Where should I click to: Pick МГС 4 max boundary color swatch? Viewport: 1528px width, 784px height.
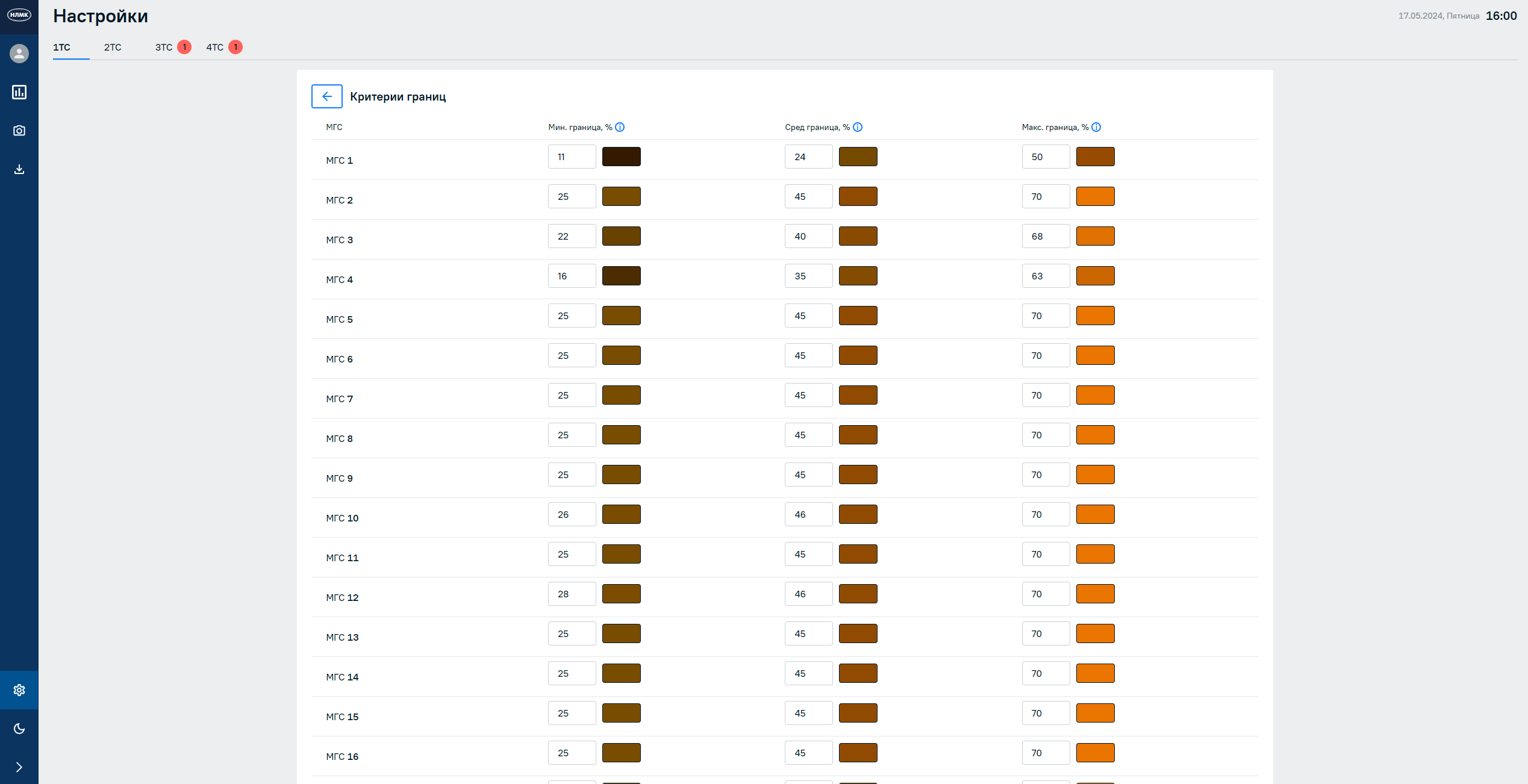[1096, 276]
